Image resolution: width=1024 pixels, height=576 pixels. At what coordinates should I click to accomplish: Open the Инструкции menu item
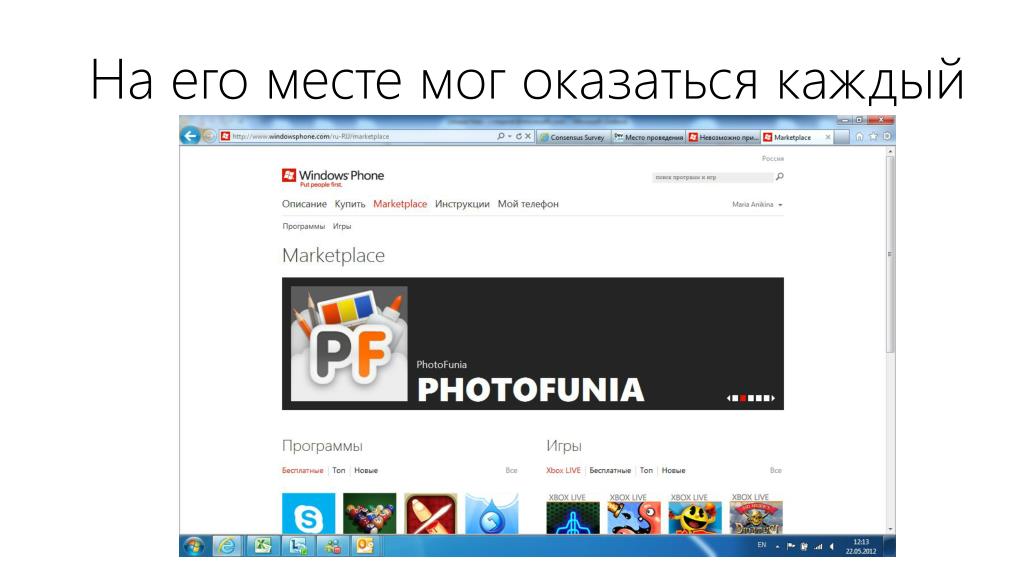tap(462, 204)
